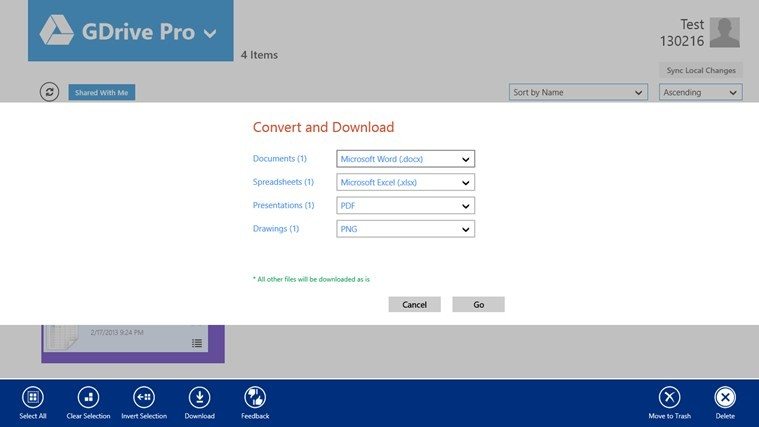The width and height of the screenshot is (759, 427).
Task: Click the circular refresh icon
Action: (49, 92)
